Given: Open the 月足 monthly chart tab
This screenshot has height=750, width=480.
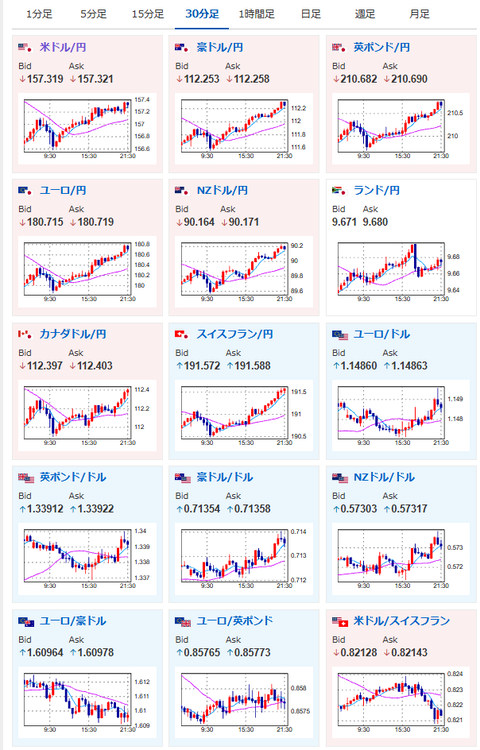Looking at the screenshot, I should (420, 14).
